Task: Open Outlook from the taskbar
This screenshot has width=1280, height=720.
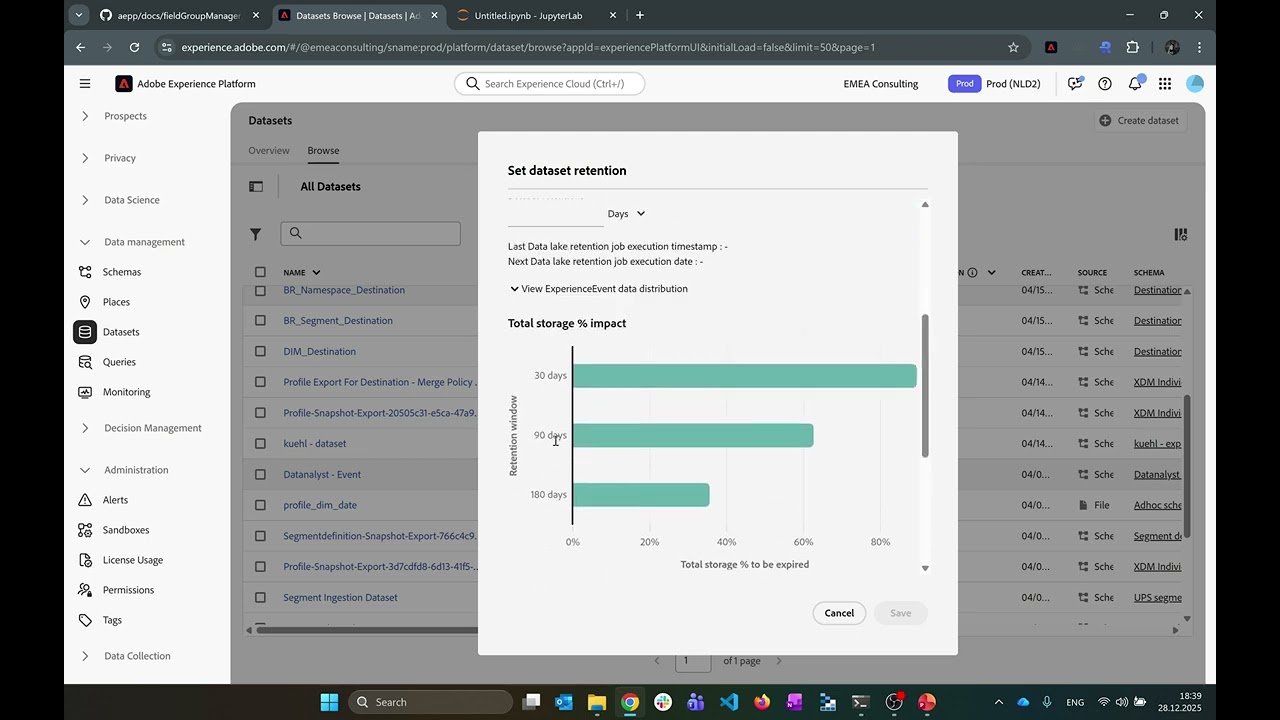Action: [564, 702]
